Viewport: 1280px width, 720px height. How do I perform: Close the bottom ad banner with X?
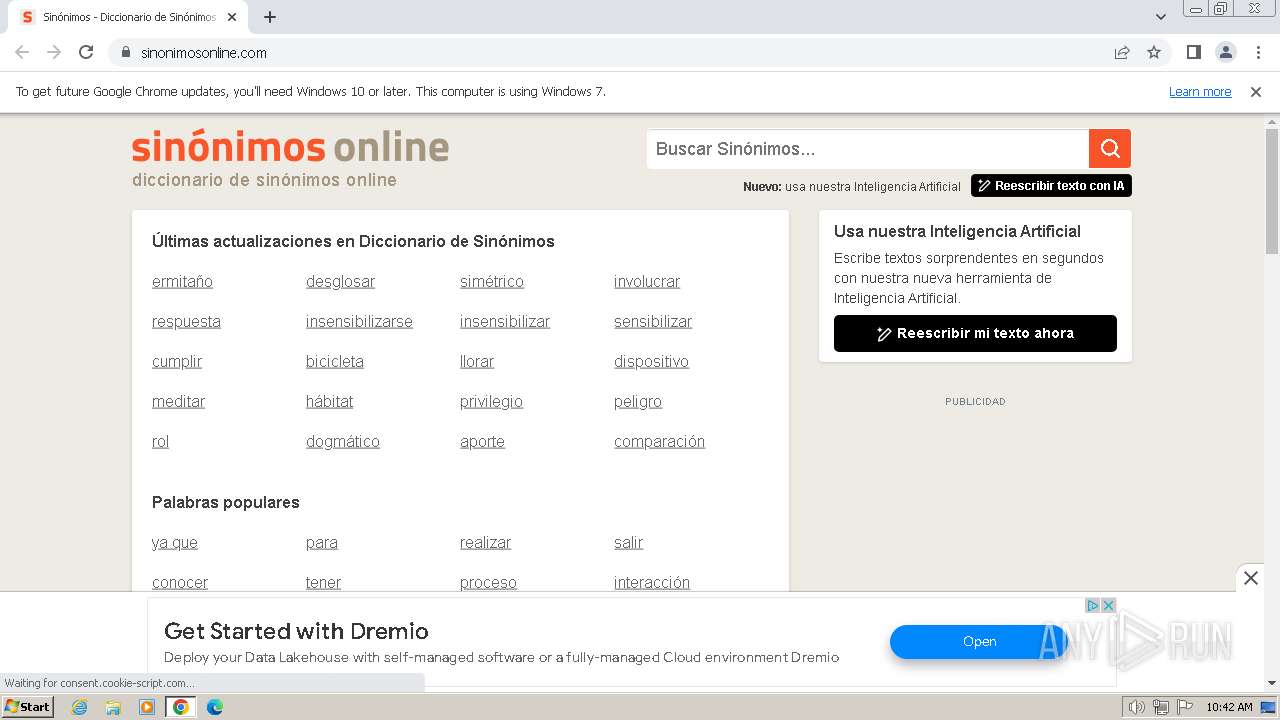(x=1251, y=578)
